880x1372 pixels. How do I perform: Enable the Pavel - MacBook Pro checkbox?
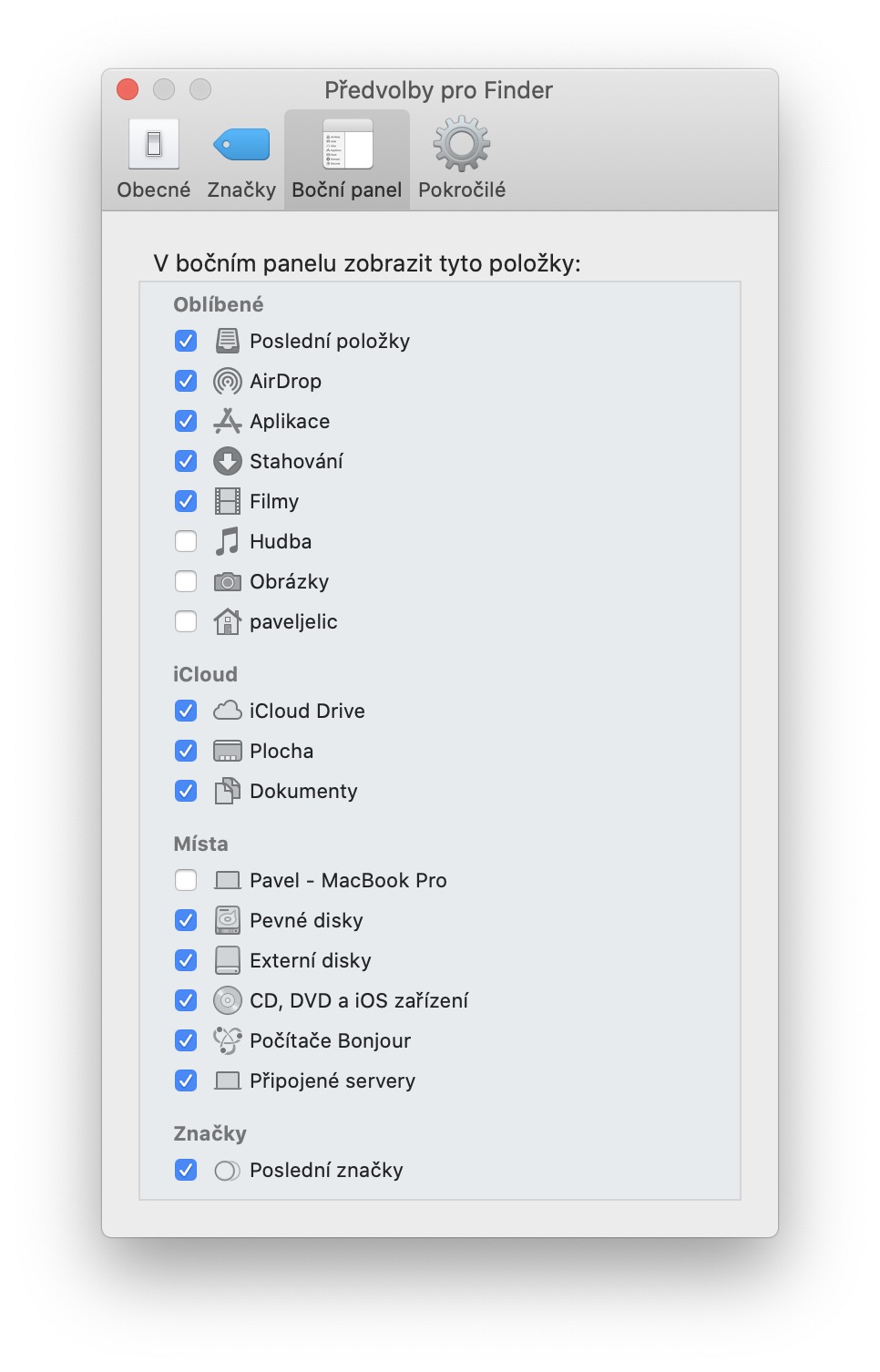[x=186, y=880]
